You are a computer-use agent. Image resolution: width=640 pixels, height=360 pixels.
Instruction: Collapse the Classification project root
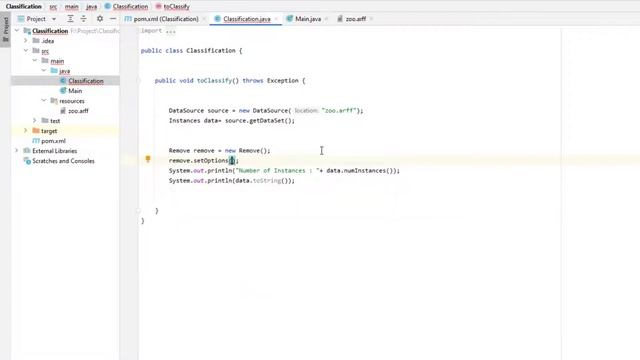point(17,31)
